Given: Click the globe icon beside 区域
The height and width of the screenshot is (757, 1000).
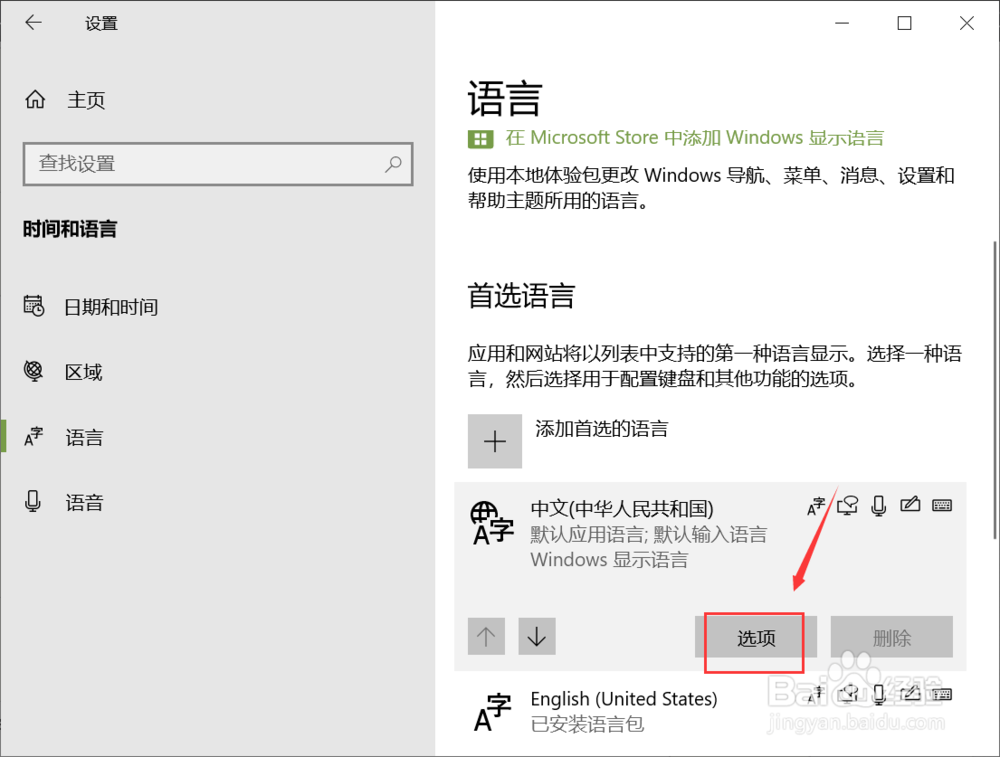Looking at the screenshot, I should pos(33,371).
